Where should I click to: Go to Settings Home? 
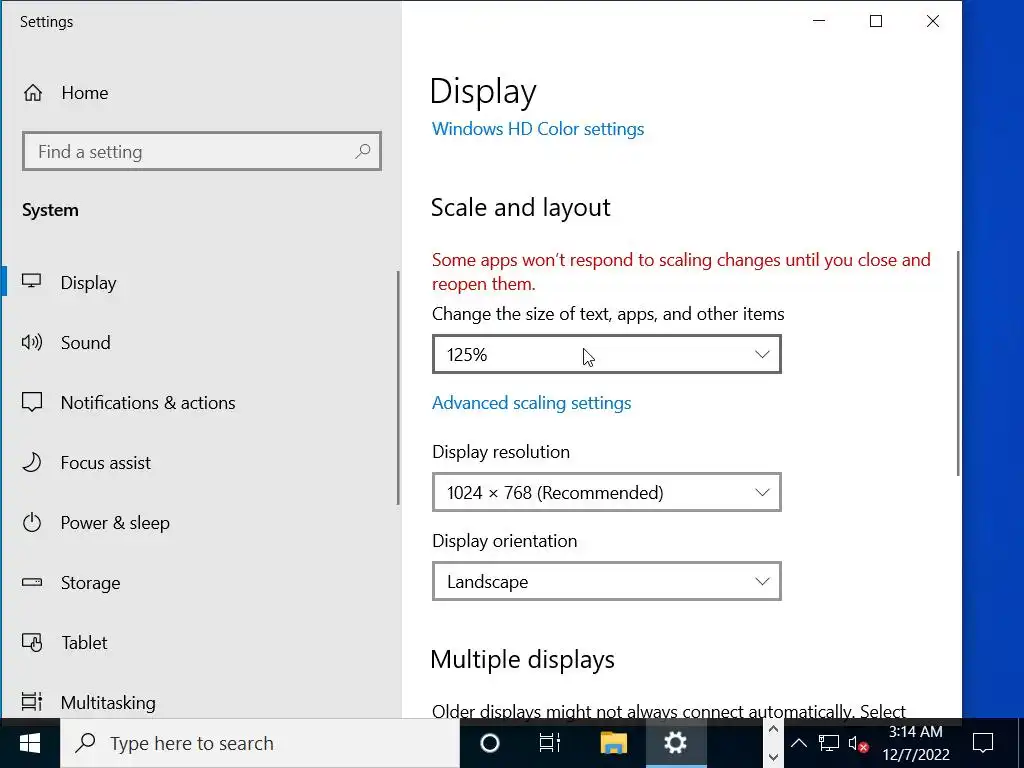click(199, 93)
